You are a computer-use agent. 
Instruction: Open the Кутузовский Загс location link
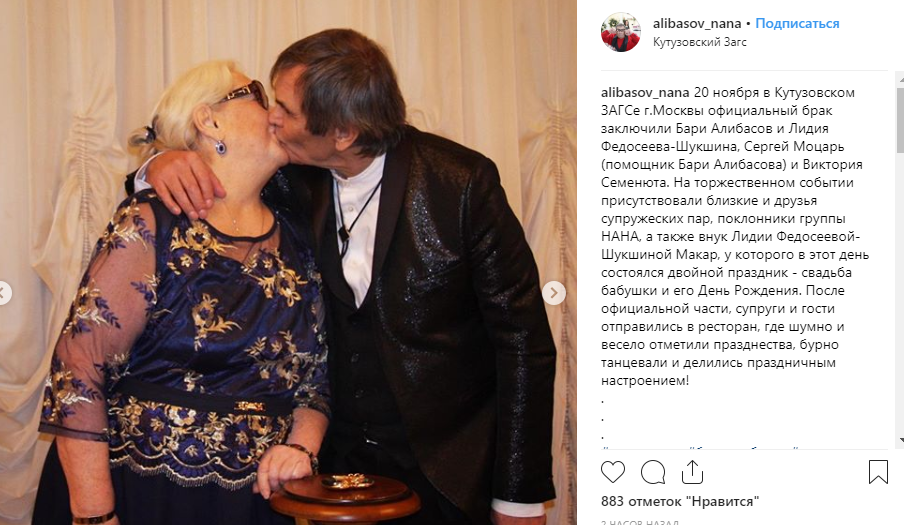pos(699,42)
